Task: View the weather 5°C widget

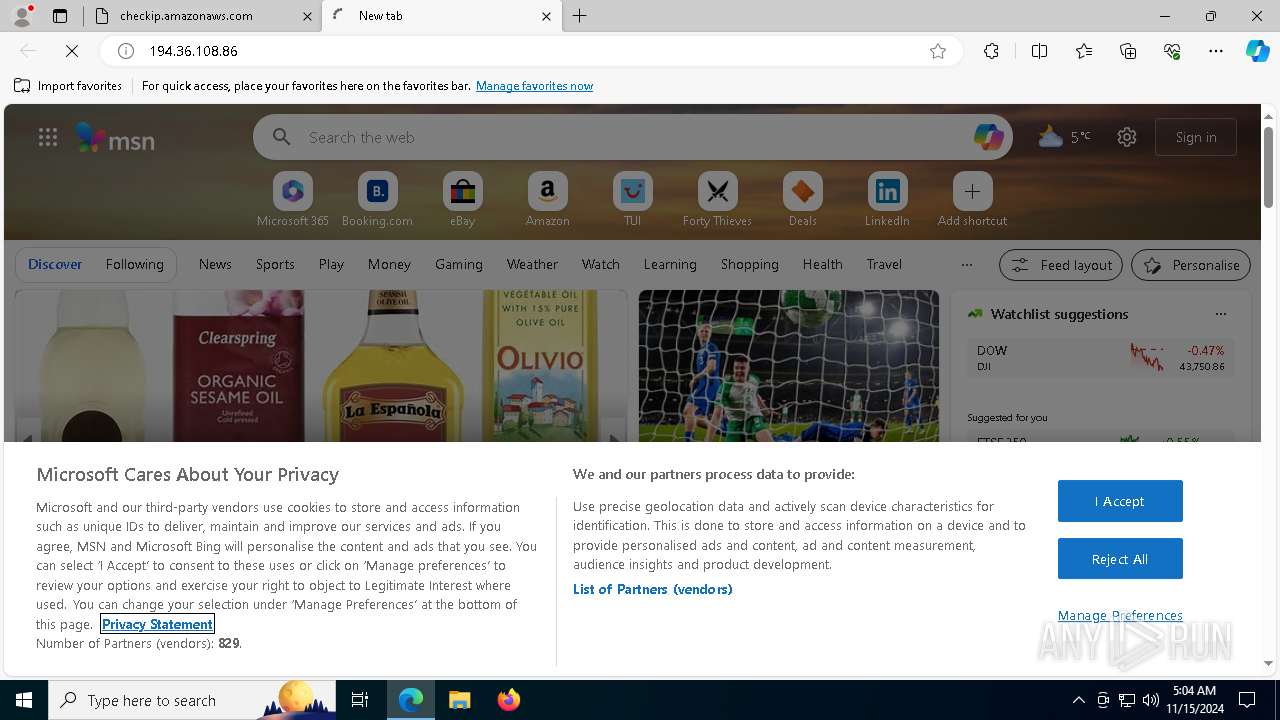Action: click(1064, 137)
